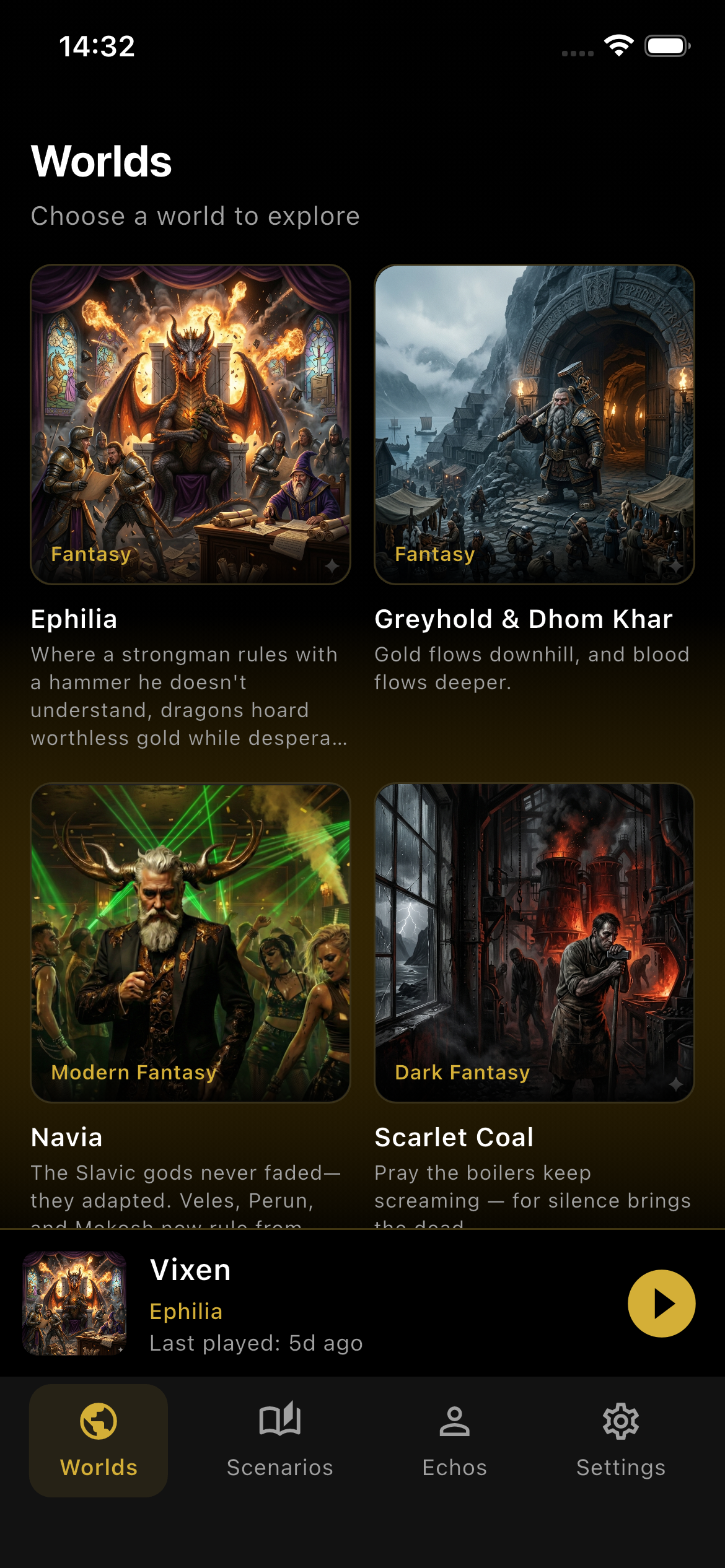Select the Navia world cover image
This screenshot has height=1568, width=725.
[x=191, y=943]
